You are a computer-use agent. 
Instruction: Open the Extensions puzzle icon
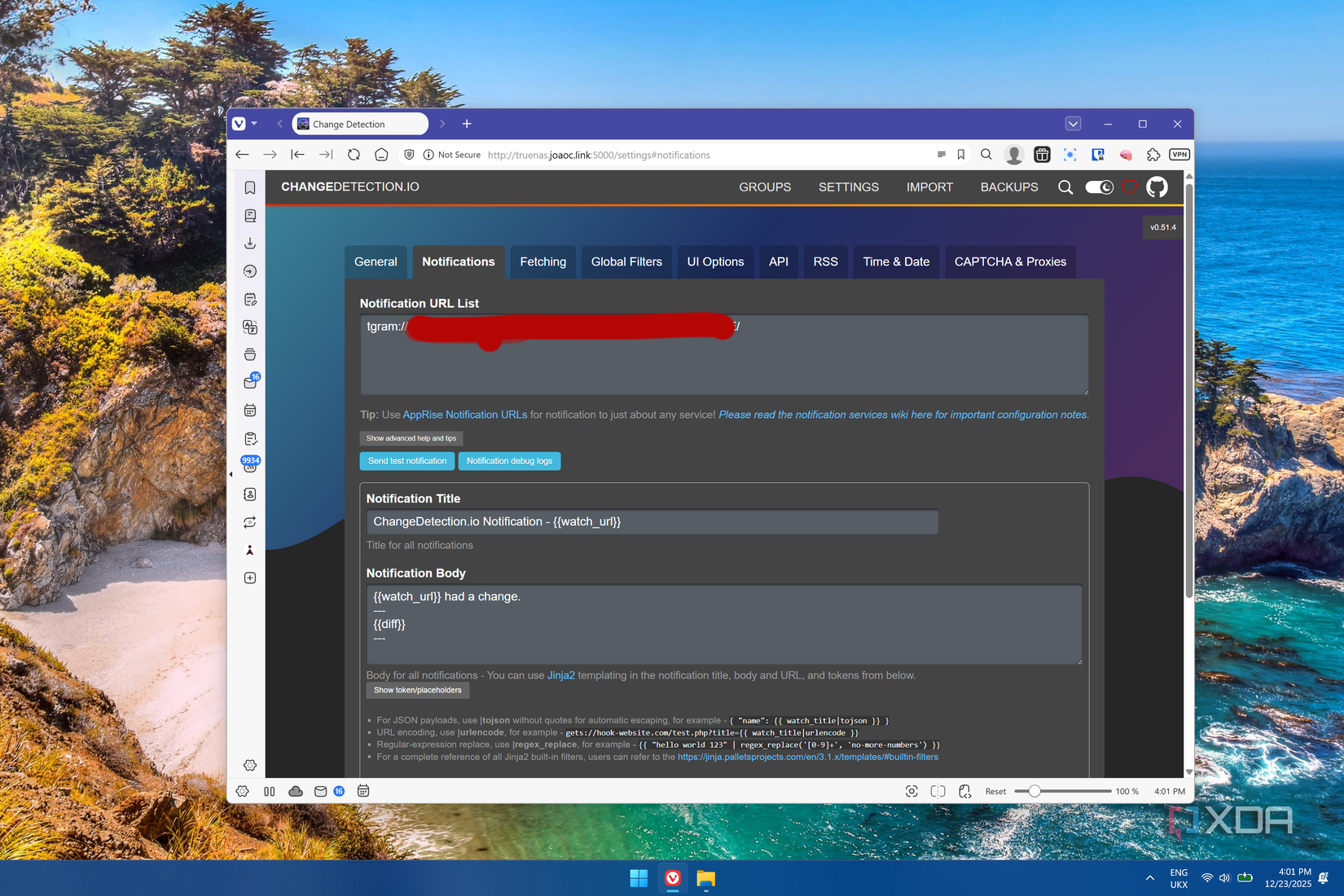point(1153,155)
